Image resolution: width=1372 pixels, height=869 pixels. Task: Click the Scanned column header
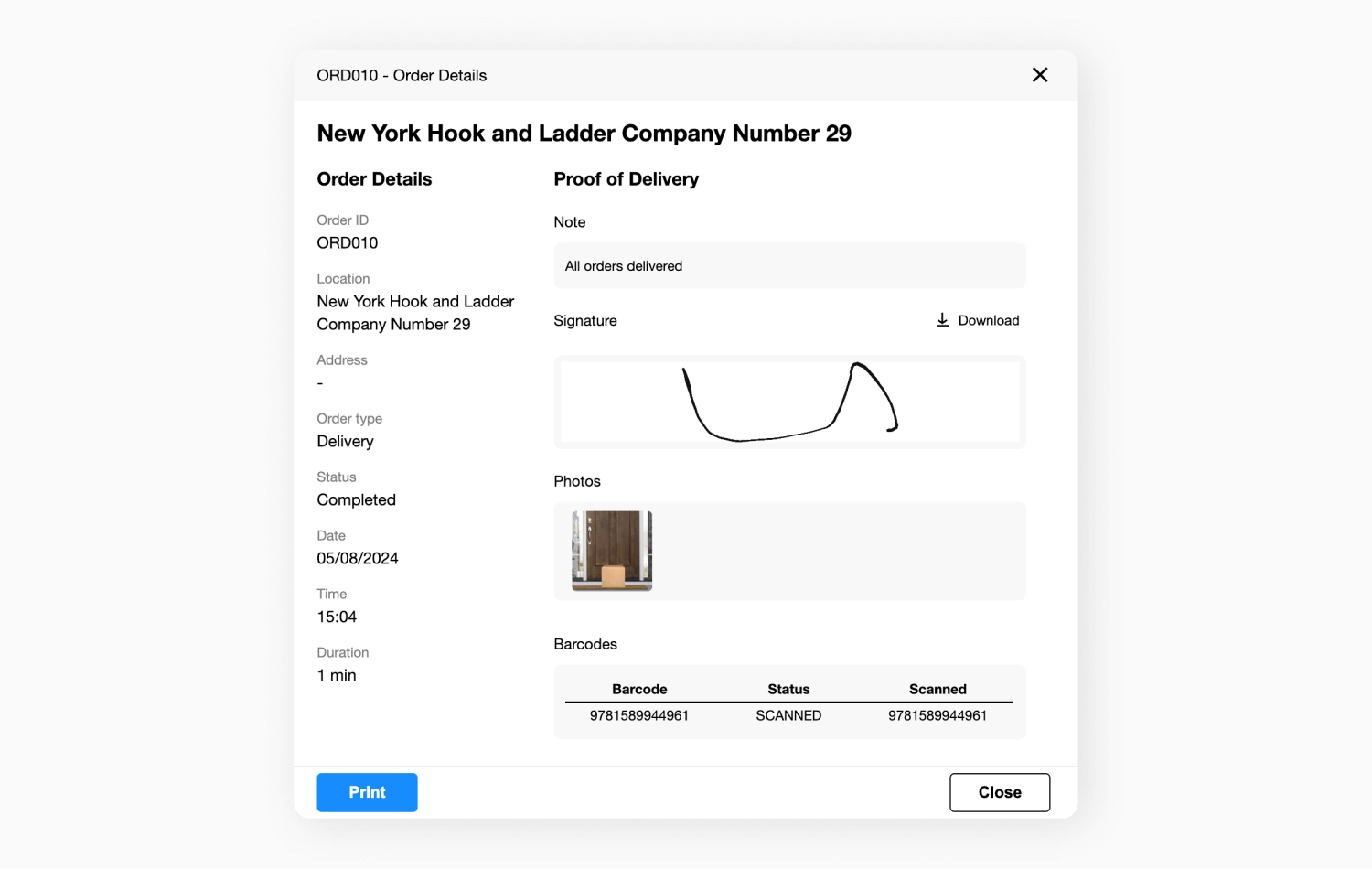pyautogui.click(x=938, y=689)
